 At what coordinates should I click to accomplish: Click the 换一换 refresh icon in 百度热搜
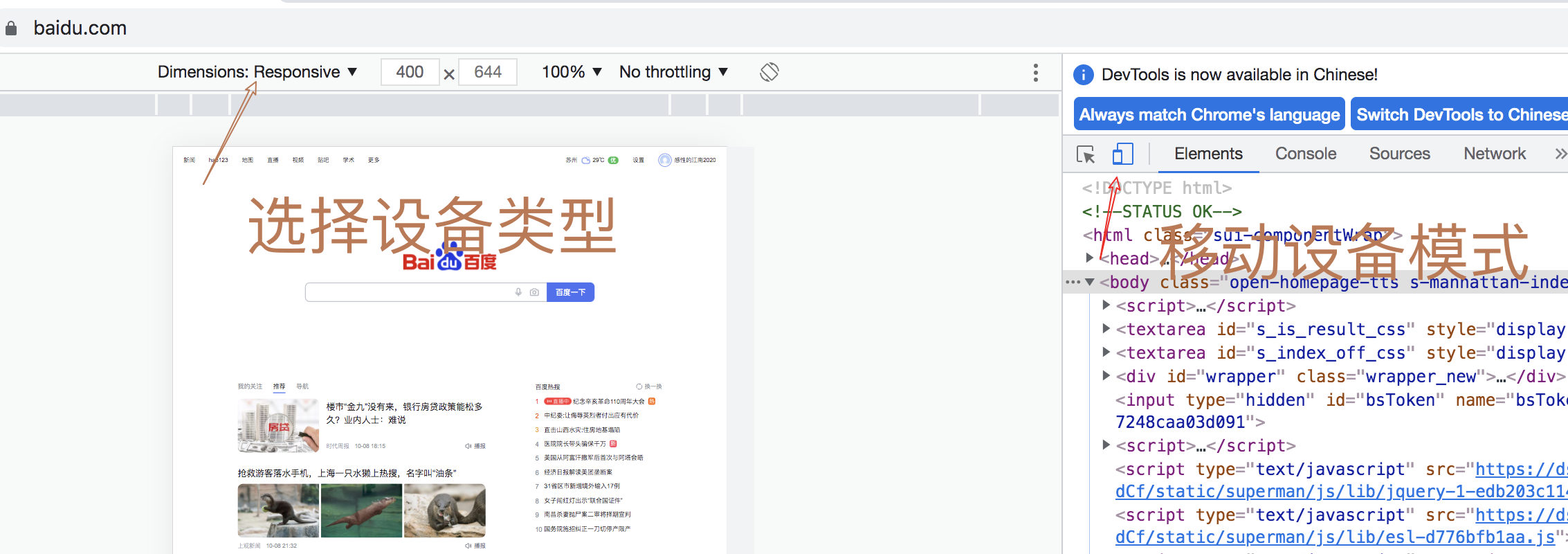point(639,386)
